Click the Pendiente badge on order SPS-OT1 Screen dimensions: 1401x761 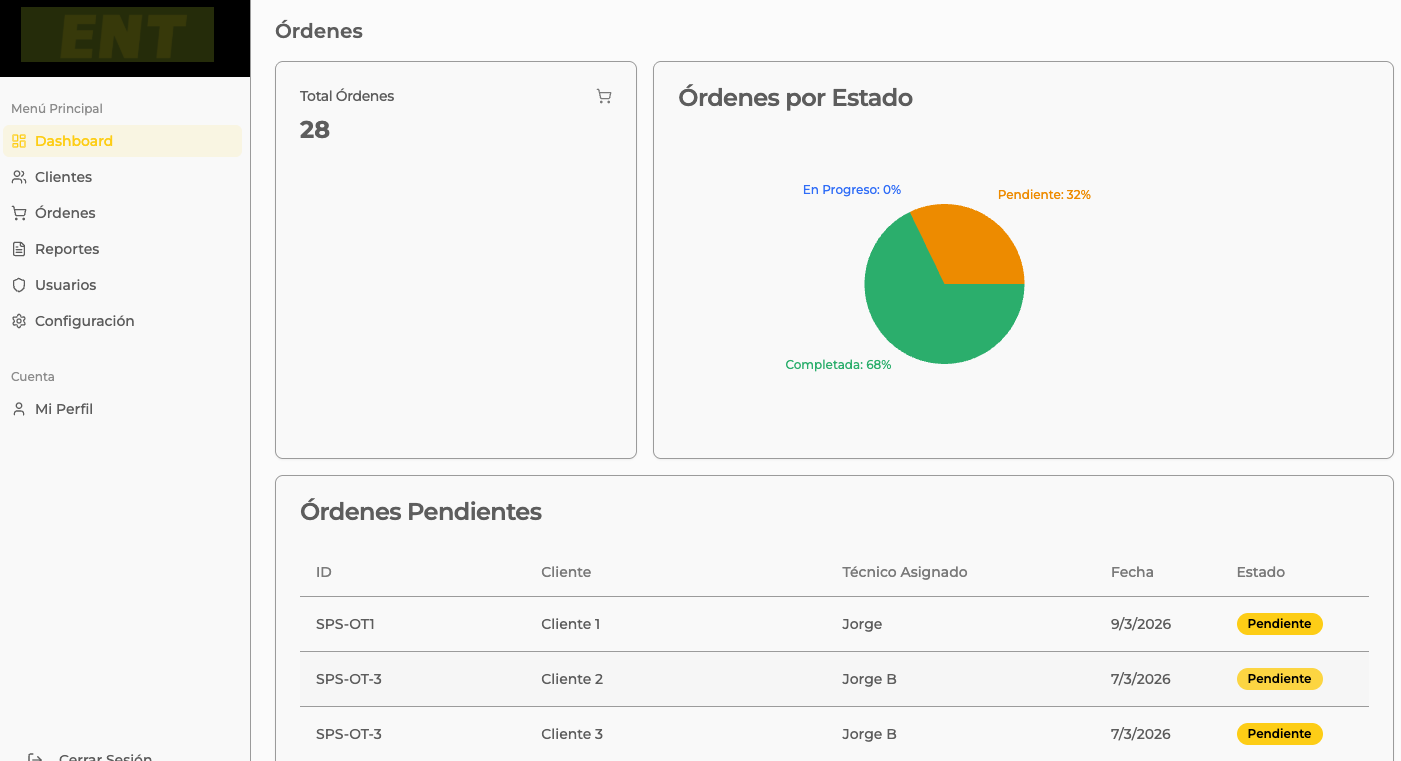point(1279,623)
